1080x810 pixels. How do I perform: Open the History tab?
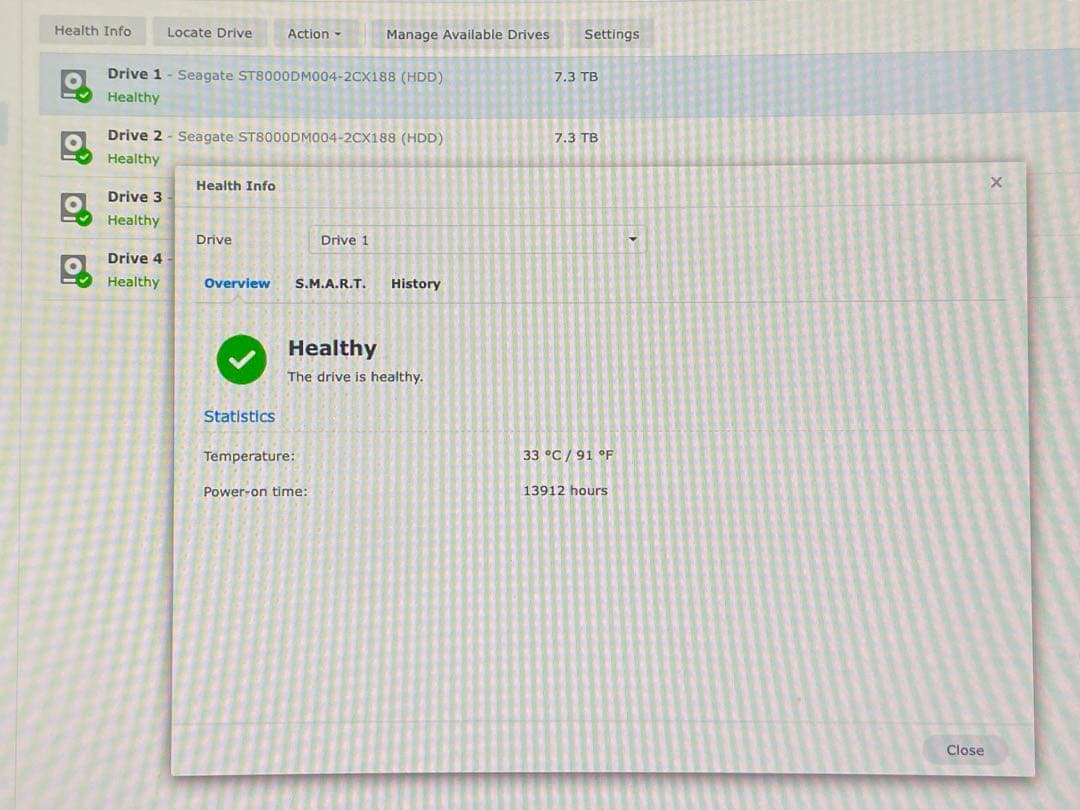click(415, 284)
